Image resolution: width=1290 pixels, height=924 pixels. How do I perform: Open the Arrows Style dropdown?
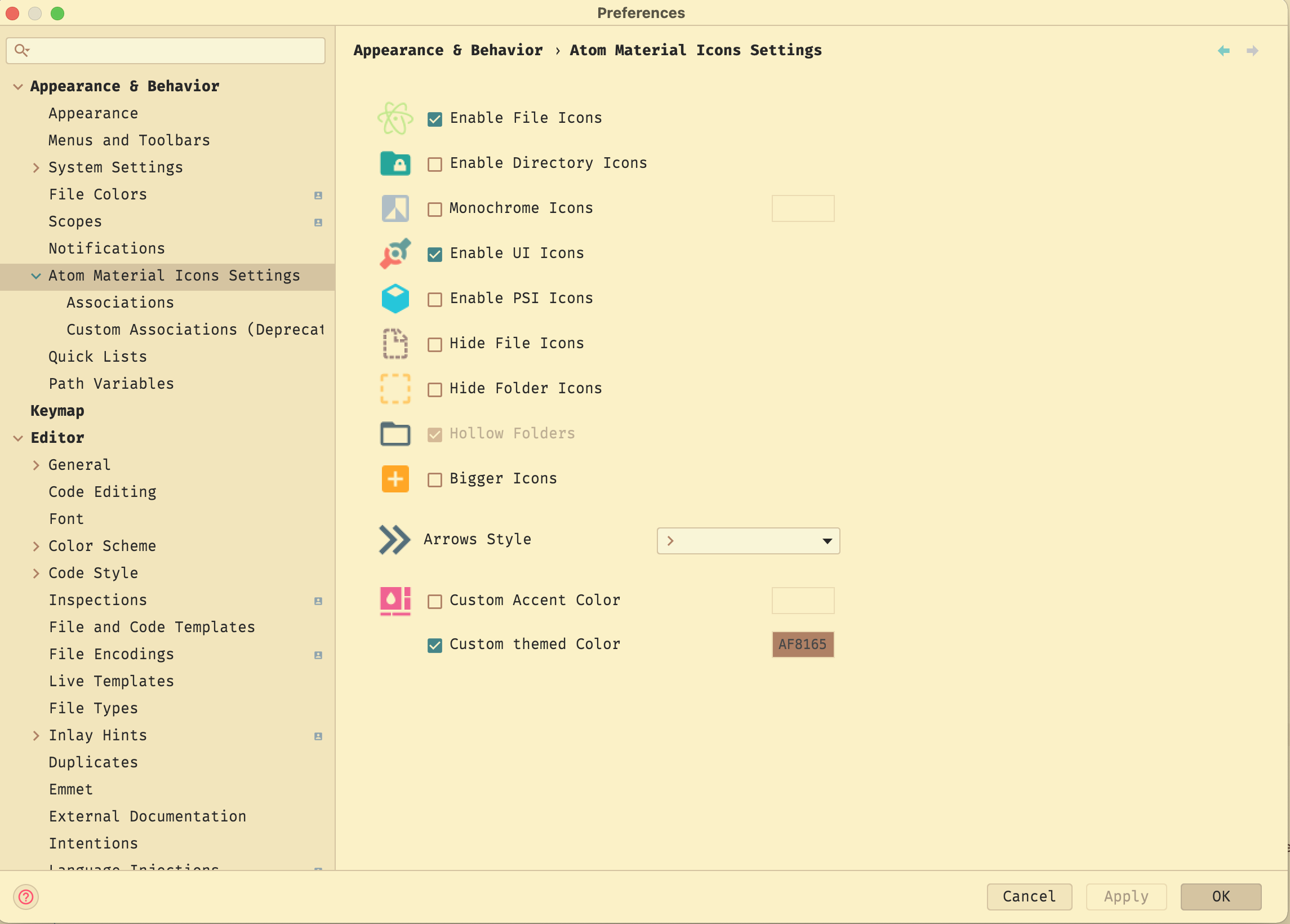coord(748,540)
